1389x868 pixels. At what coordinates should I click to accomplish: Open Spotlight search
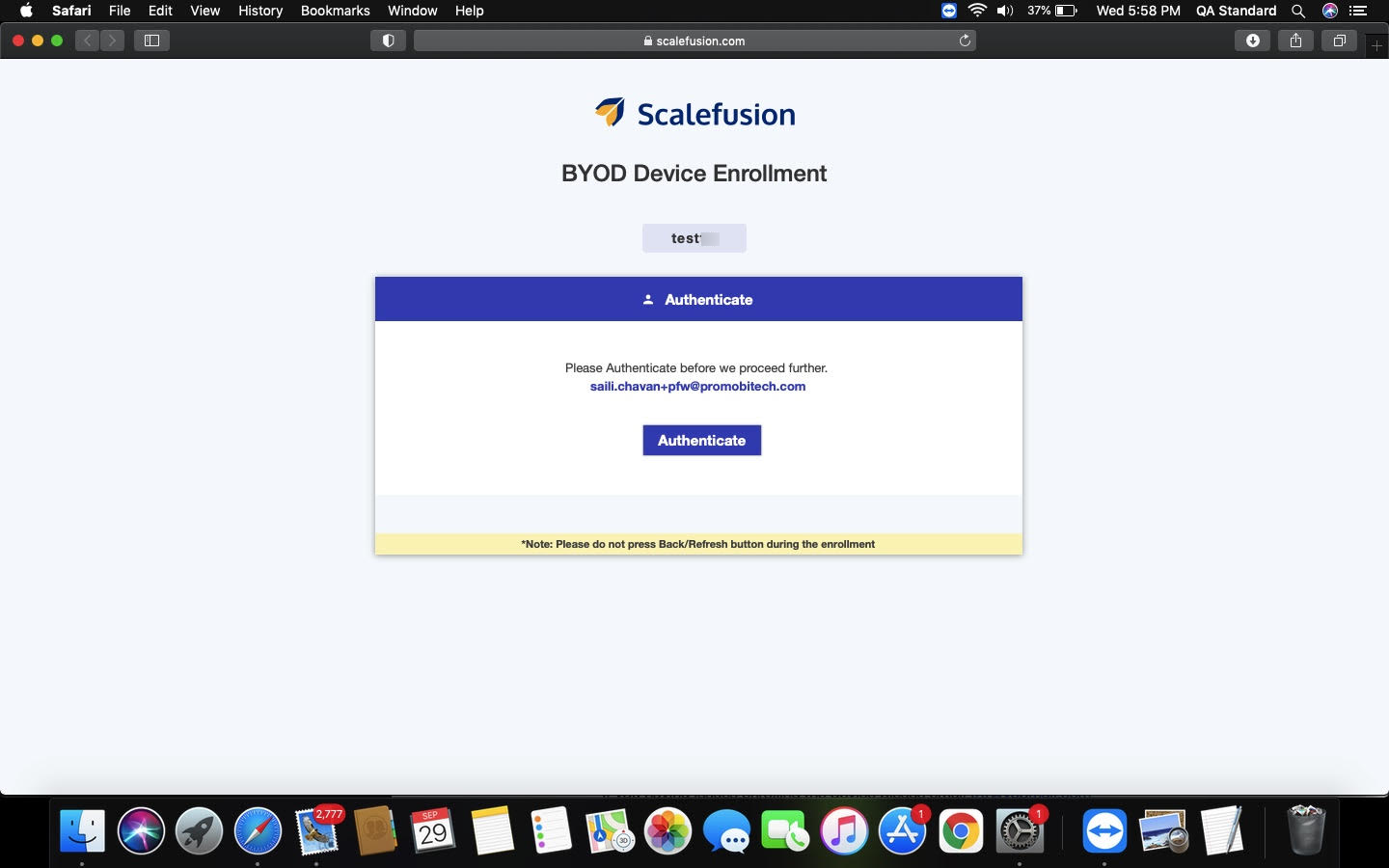click(x=1298, y=11)
